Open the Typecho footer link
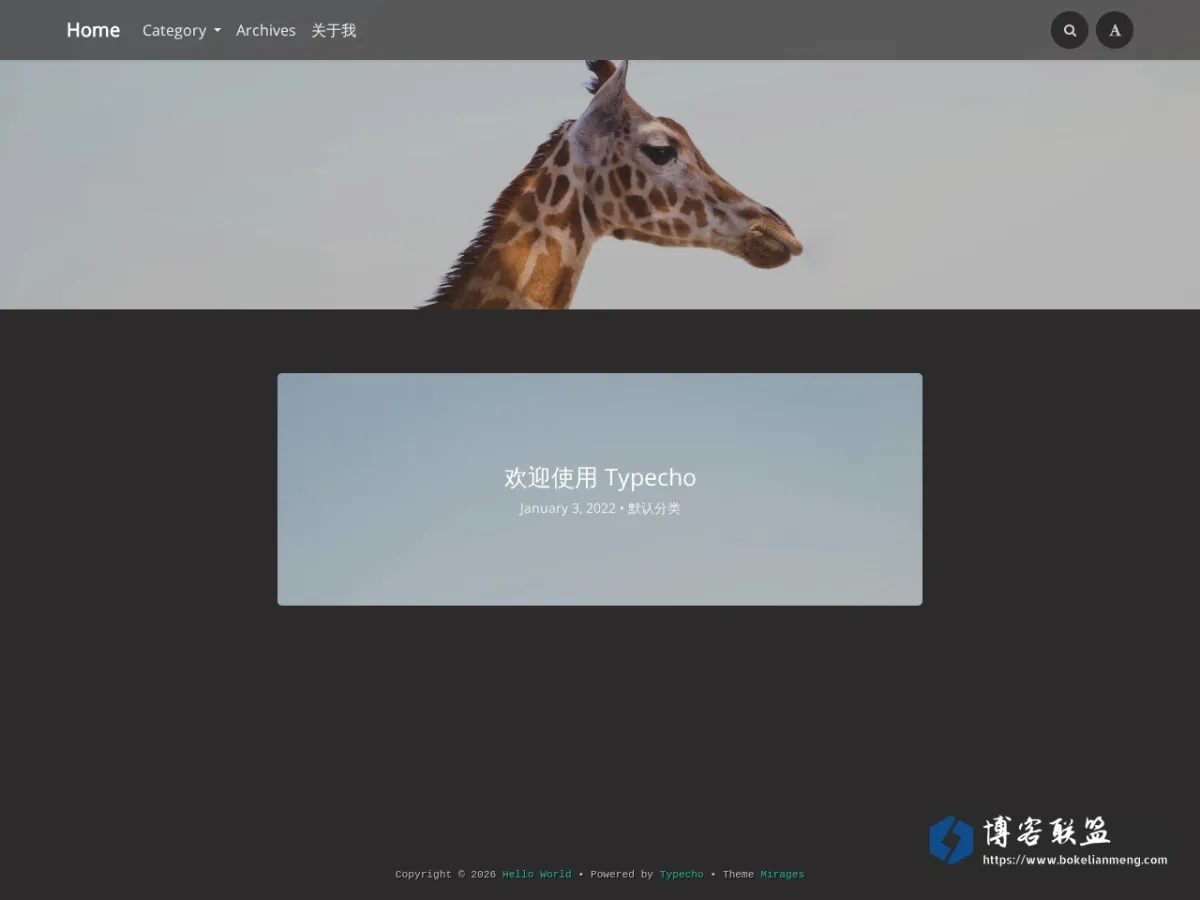 [x=681, y=874]
